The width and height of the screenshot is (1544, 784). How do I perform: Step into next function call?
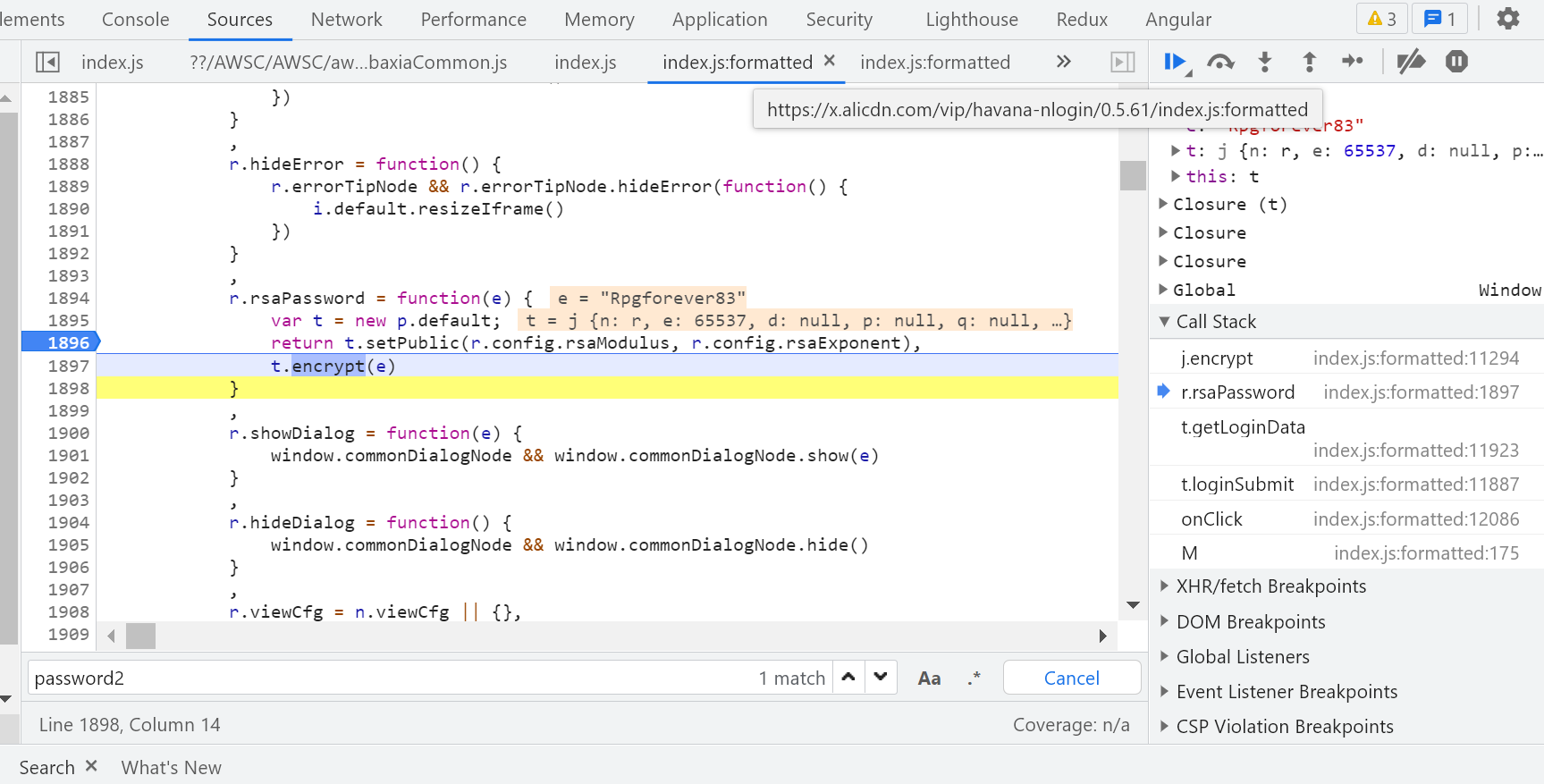coord(1264,62)
